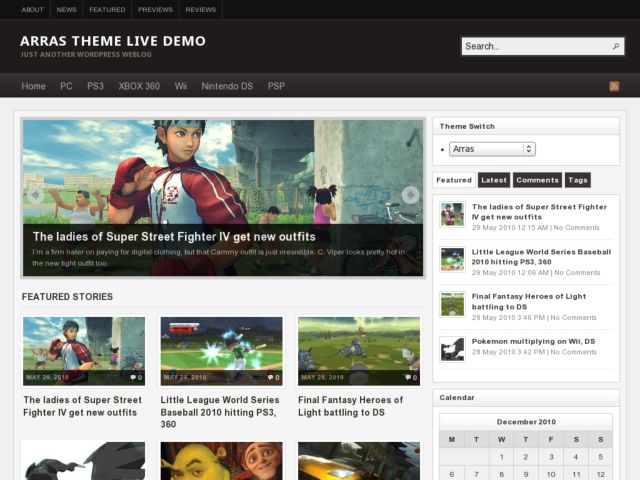This screenshot has width=640, height=480.
Task: Go to Home in category navigation
Action: [33, 86]
